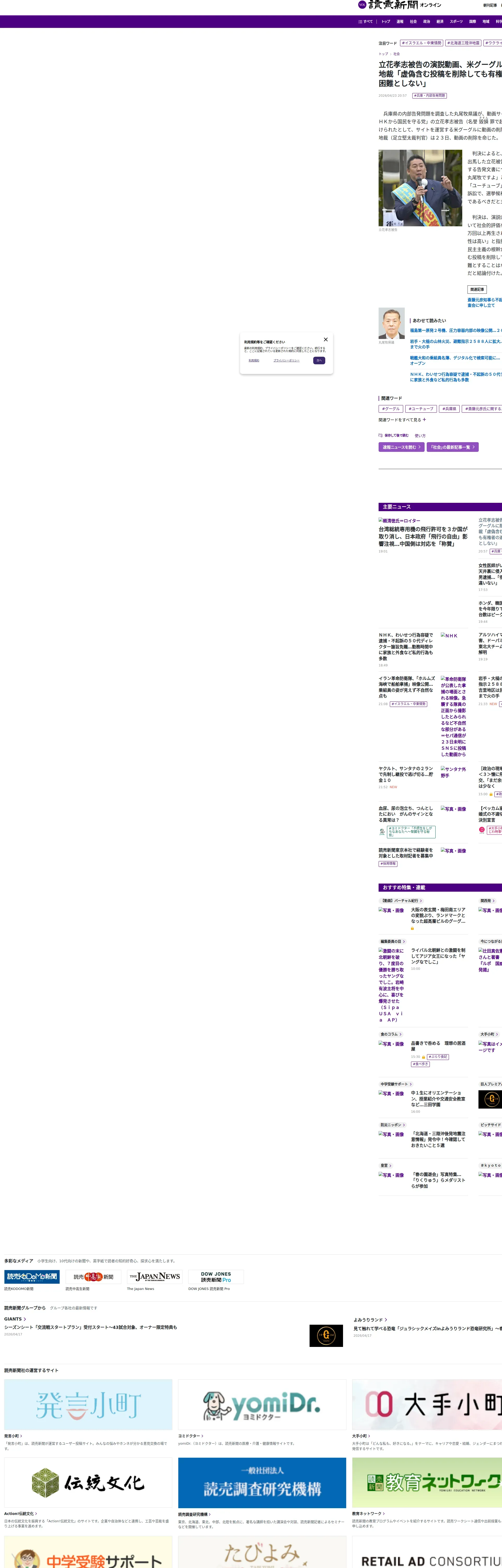Viewport: 502px width, 1568px height.
Task: Go to the トップ nav tab
Action: point(386,21)
